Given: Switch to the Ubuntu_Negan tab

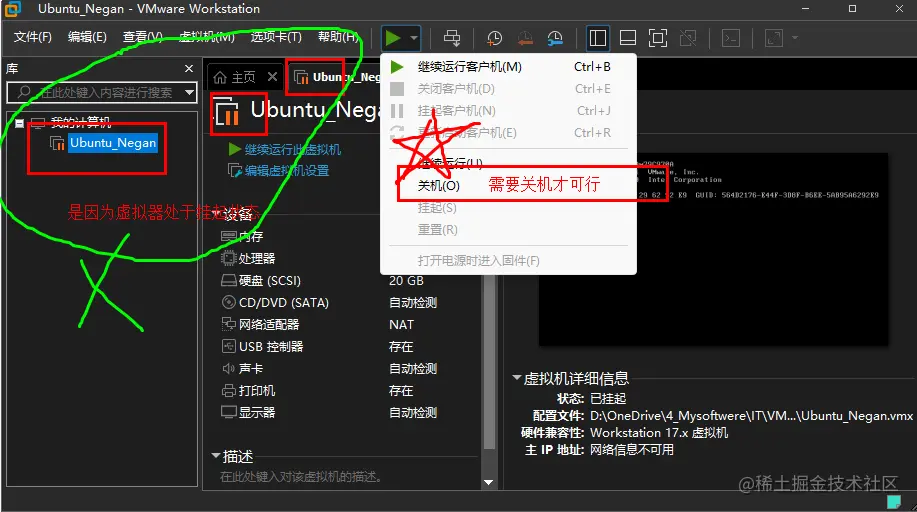Looking at the screenshot, I should pos(337,77).
